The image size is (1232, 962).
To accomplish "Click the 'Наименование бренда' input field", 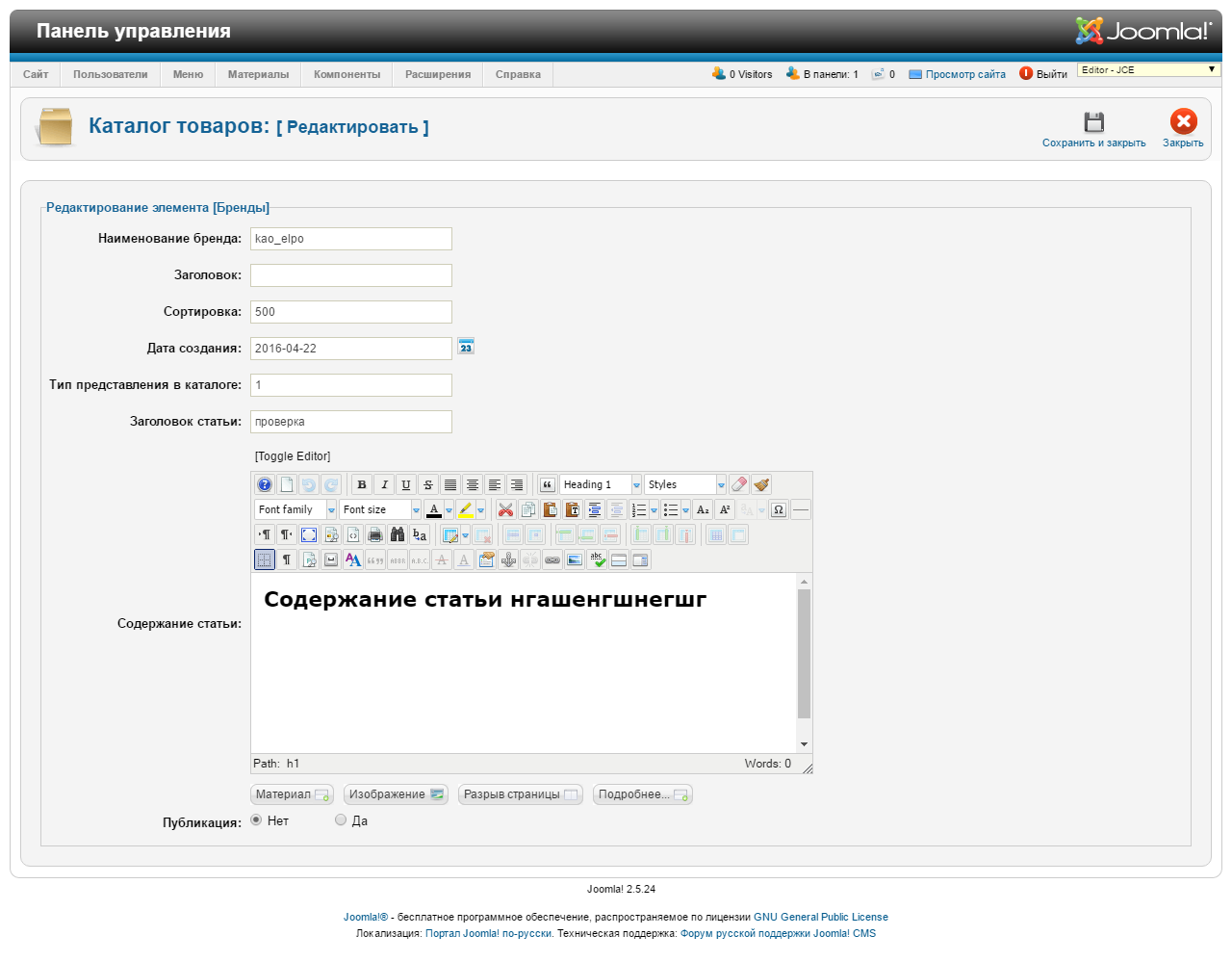I will [x=351, y=239].
